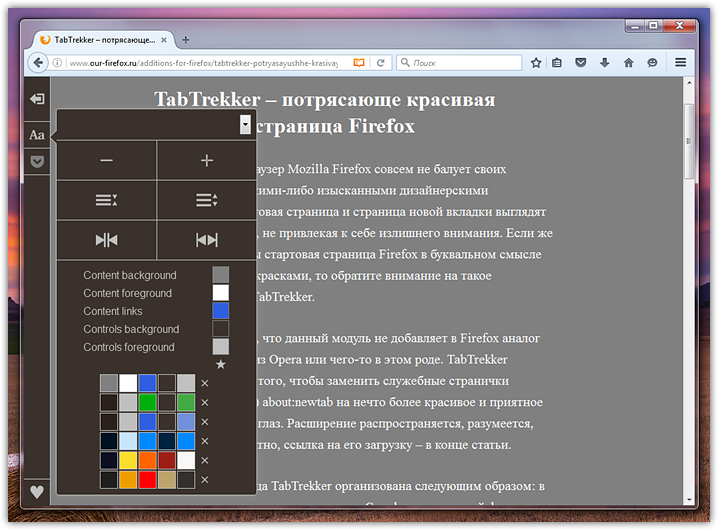718x530 pixels.
Task: Close the TabTrekker tab
Action: coord(163,40)
